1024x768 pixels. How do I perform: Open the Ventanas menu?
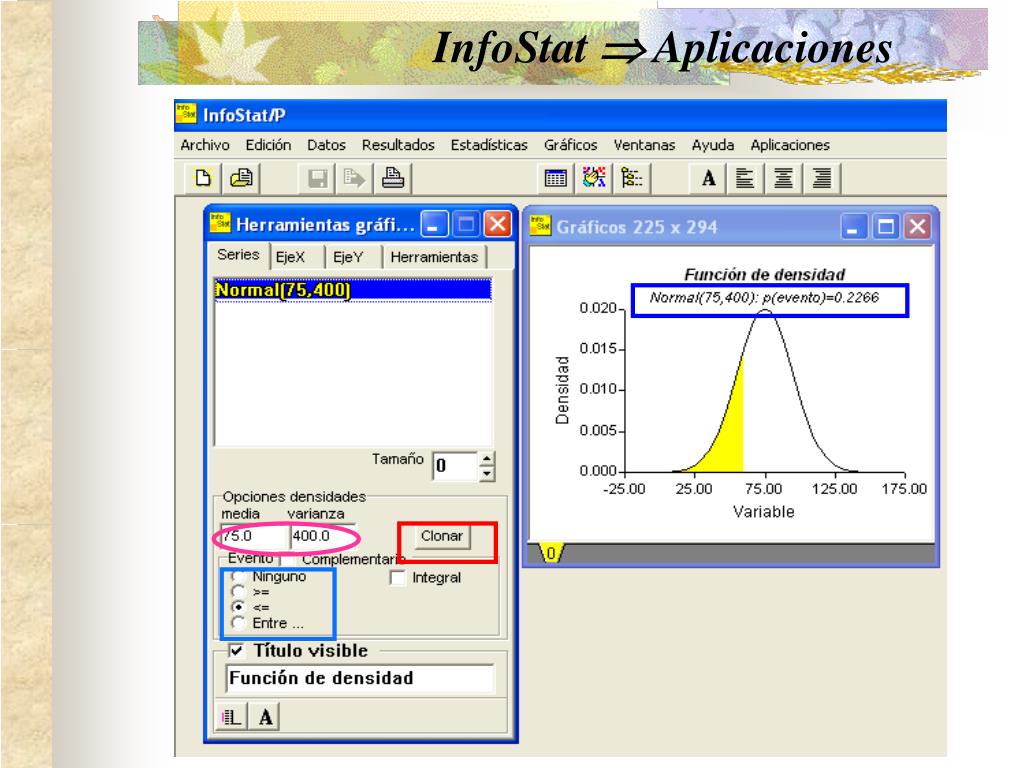pos(645,145)
